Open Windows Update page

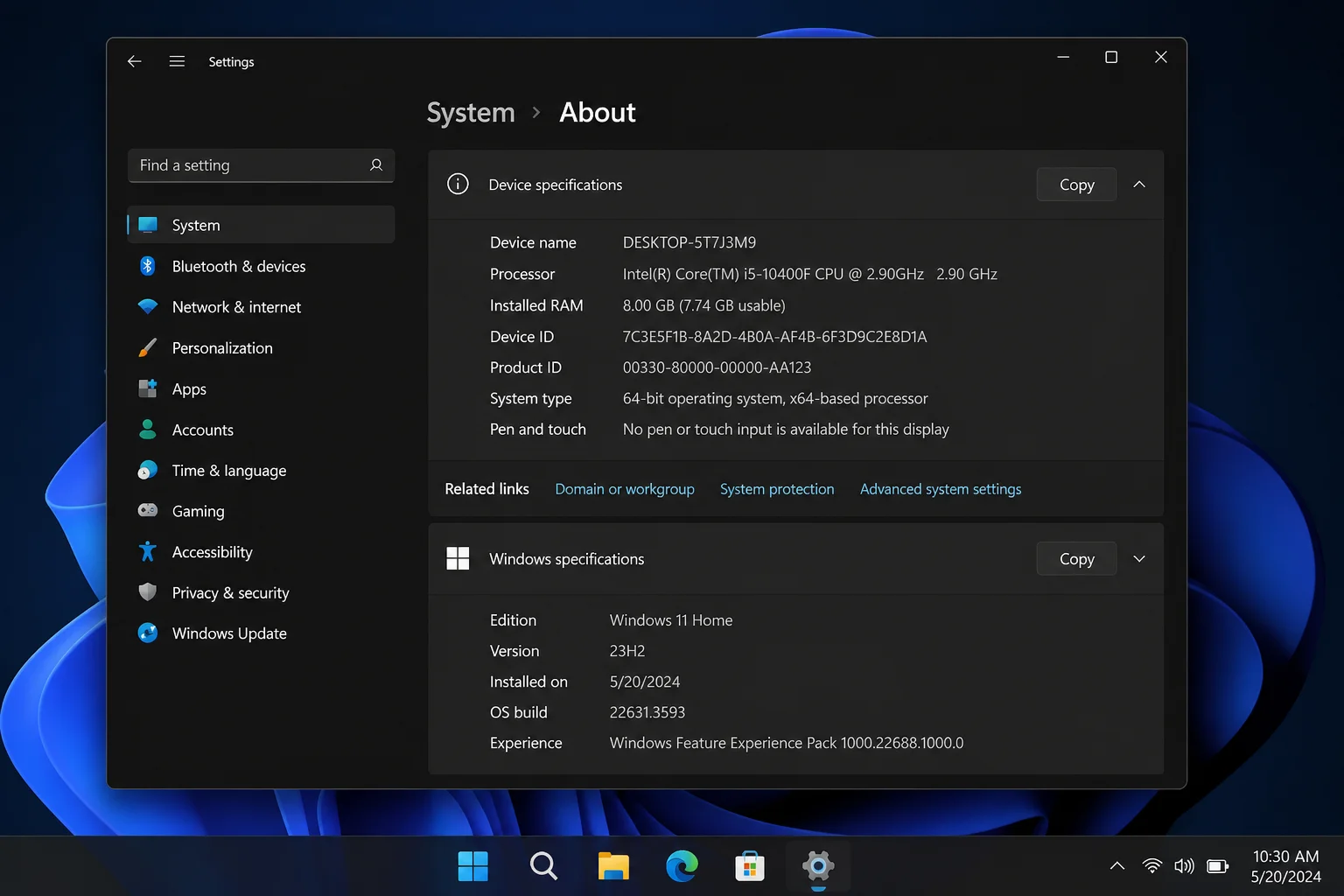click(x=261, y=633)
